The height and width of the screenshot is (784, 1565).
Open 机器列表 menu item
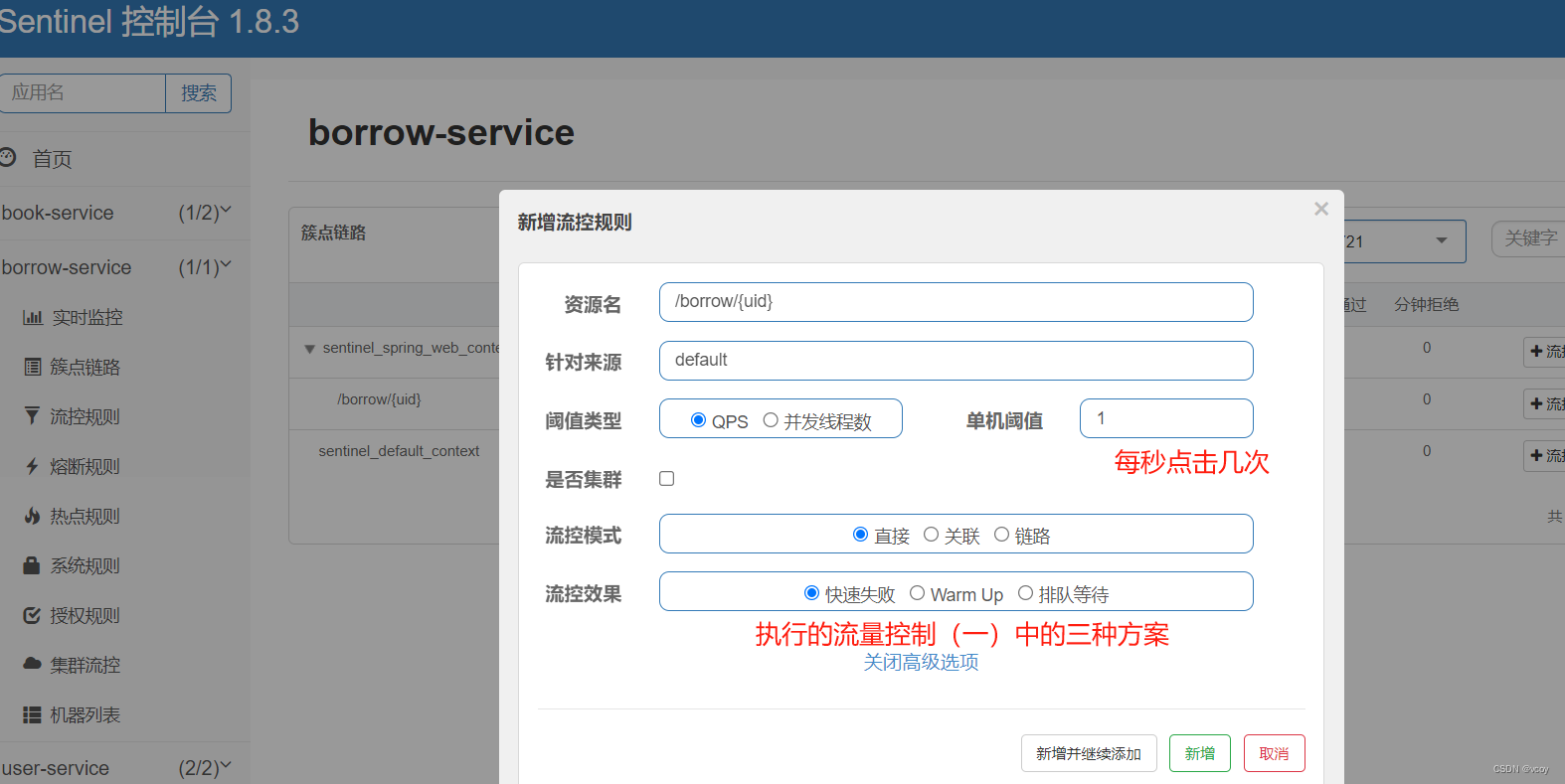(x=86, y=715)
